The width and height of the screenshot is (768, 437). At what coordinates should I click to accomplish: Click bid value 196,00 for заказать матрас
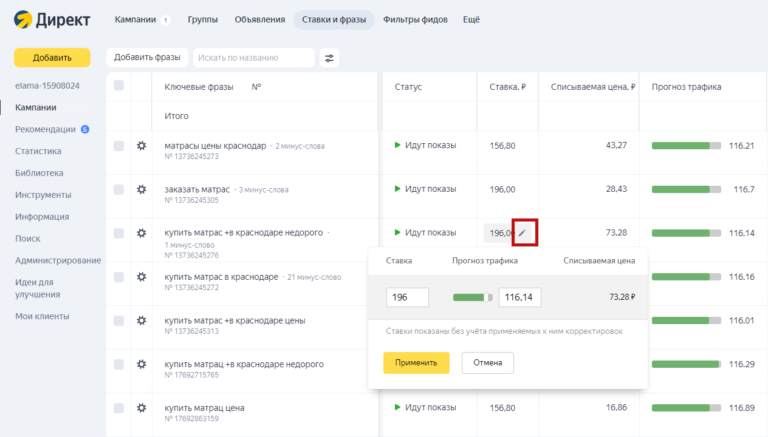tap(502, 190)
